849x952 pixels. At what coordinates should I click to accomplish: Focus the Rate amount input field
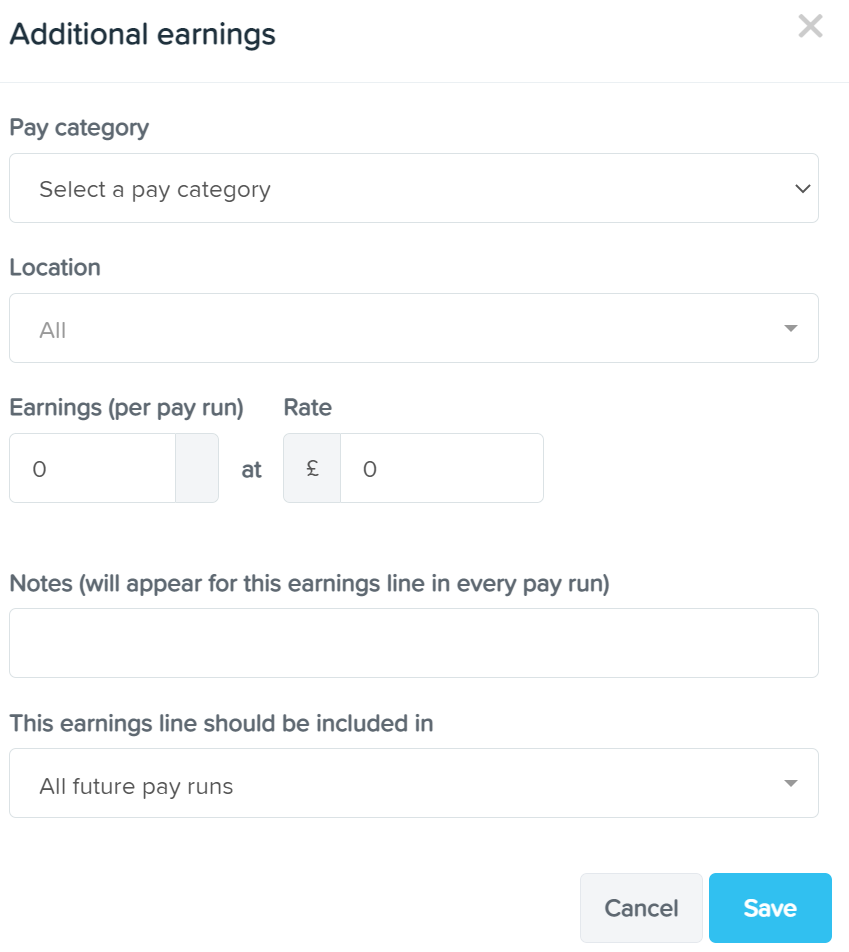(x=442, y=468)
